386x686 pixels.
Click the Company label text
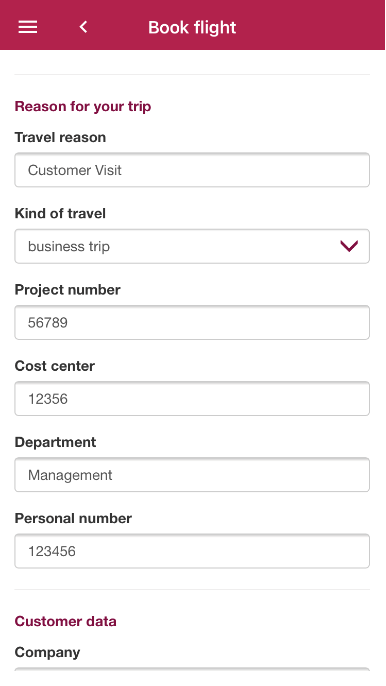[x=47, y=652]
